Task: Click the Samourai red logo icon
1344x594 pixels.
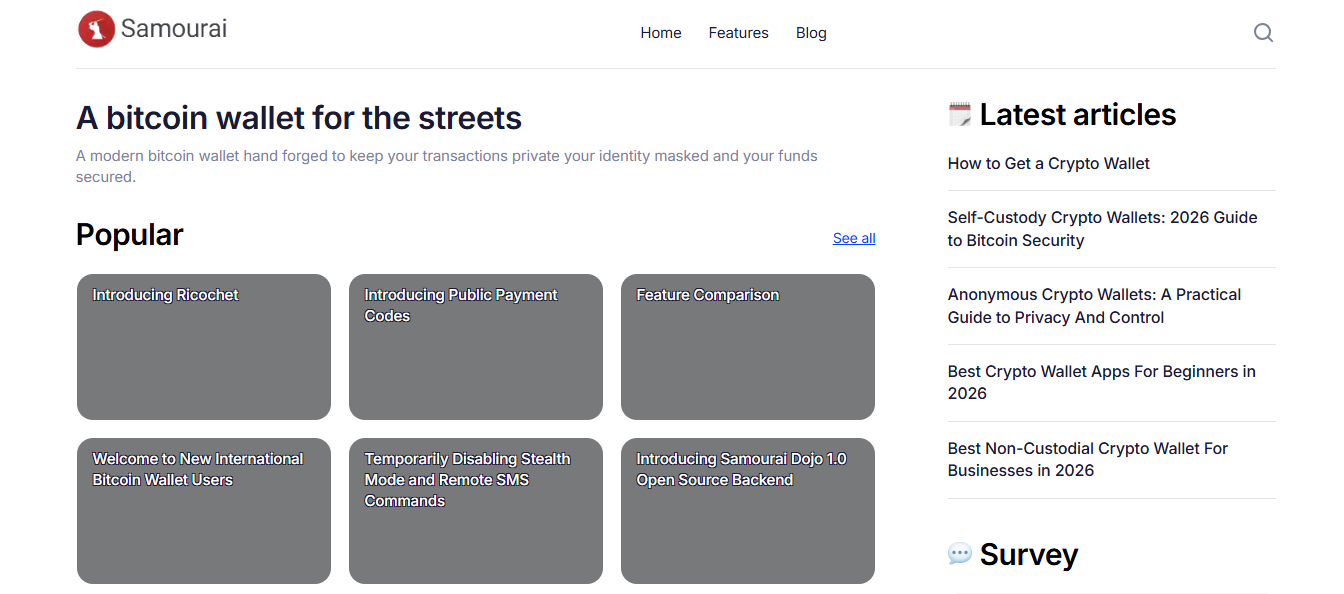Action: (97, 29)
